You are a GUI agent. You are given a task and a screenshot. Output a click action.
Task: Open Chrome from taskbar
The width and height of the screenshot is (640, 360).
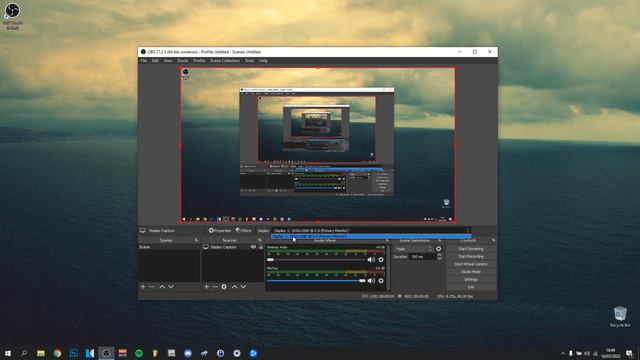point(57,353)
